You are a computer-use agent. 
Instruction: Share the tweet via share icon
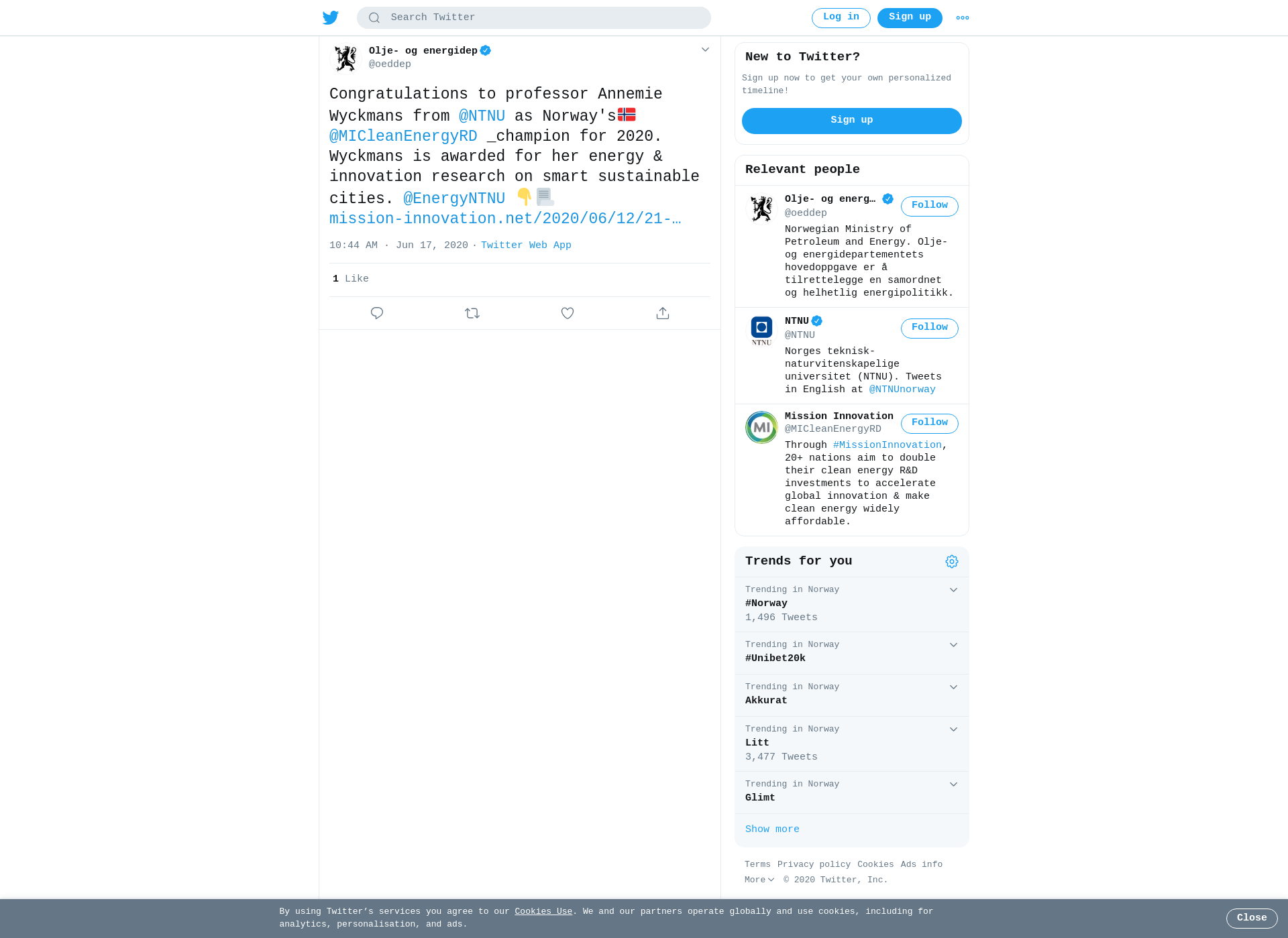(663, 313)
